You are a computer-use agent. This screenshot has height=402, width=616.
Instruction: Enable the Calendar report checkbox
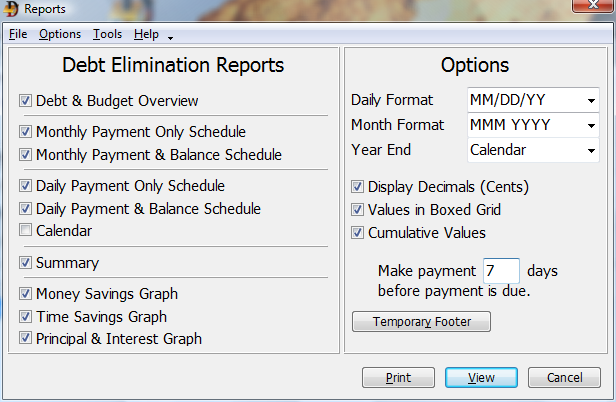[x=25, y=231]
